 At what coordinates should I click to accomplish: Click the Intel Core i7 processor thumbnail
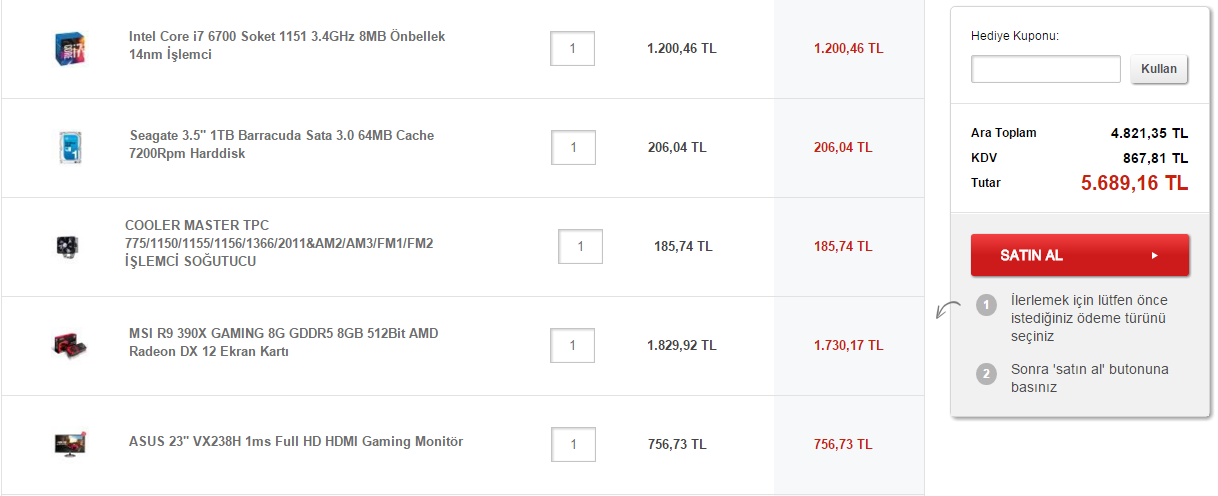click(69, 49)
